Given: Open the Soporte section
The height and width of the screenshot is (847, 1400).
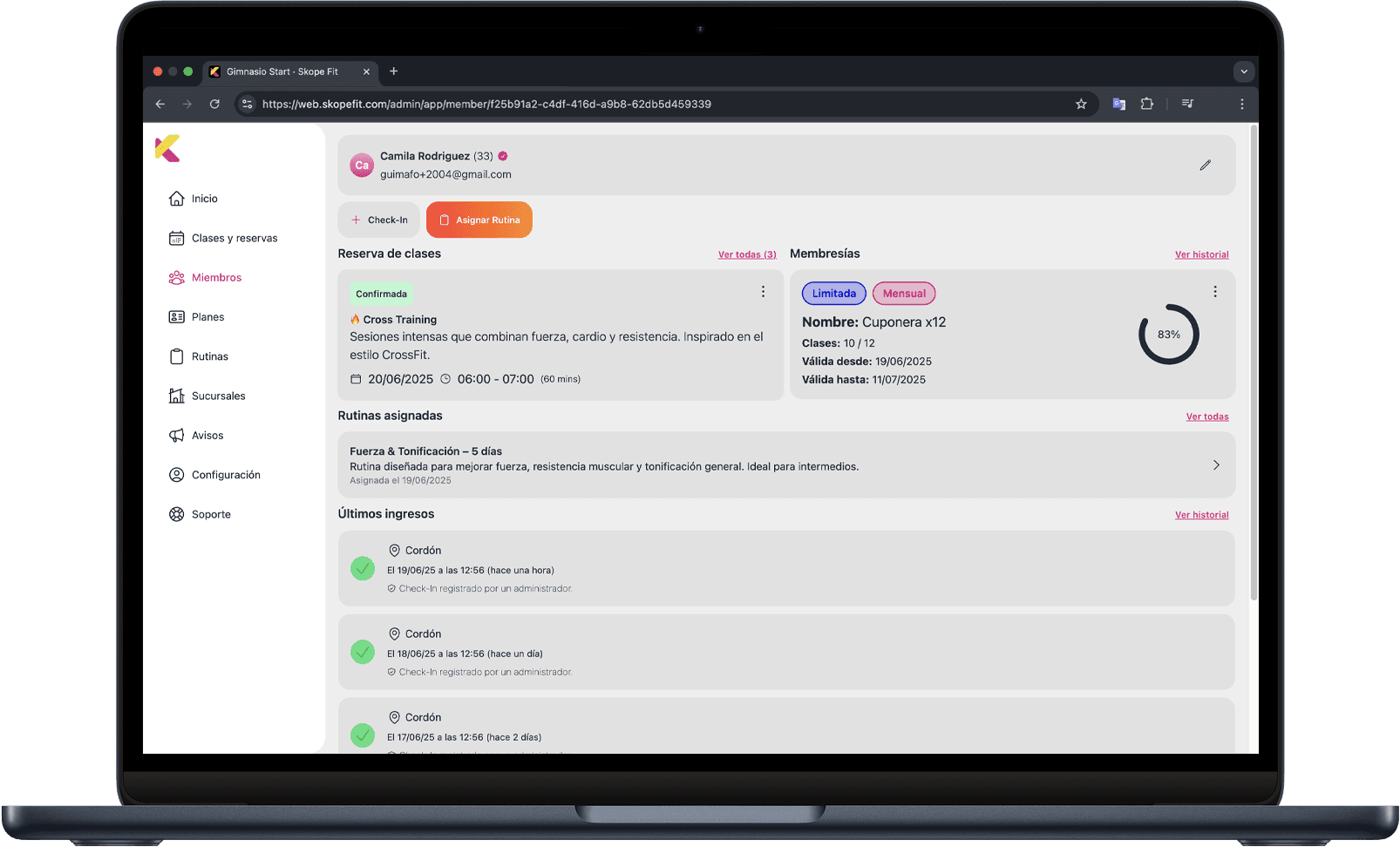Looking at the screenshot, I should (211, 514).
